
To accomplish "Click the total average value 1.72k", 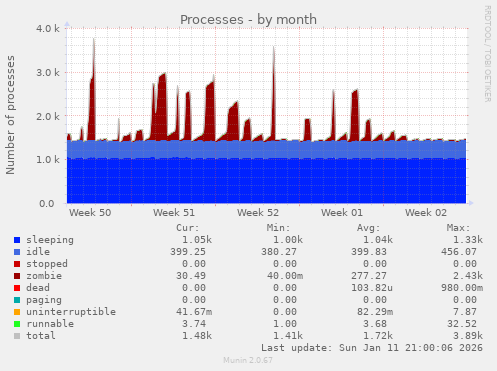I will 378,336.
